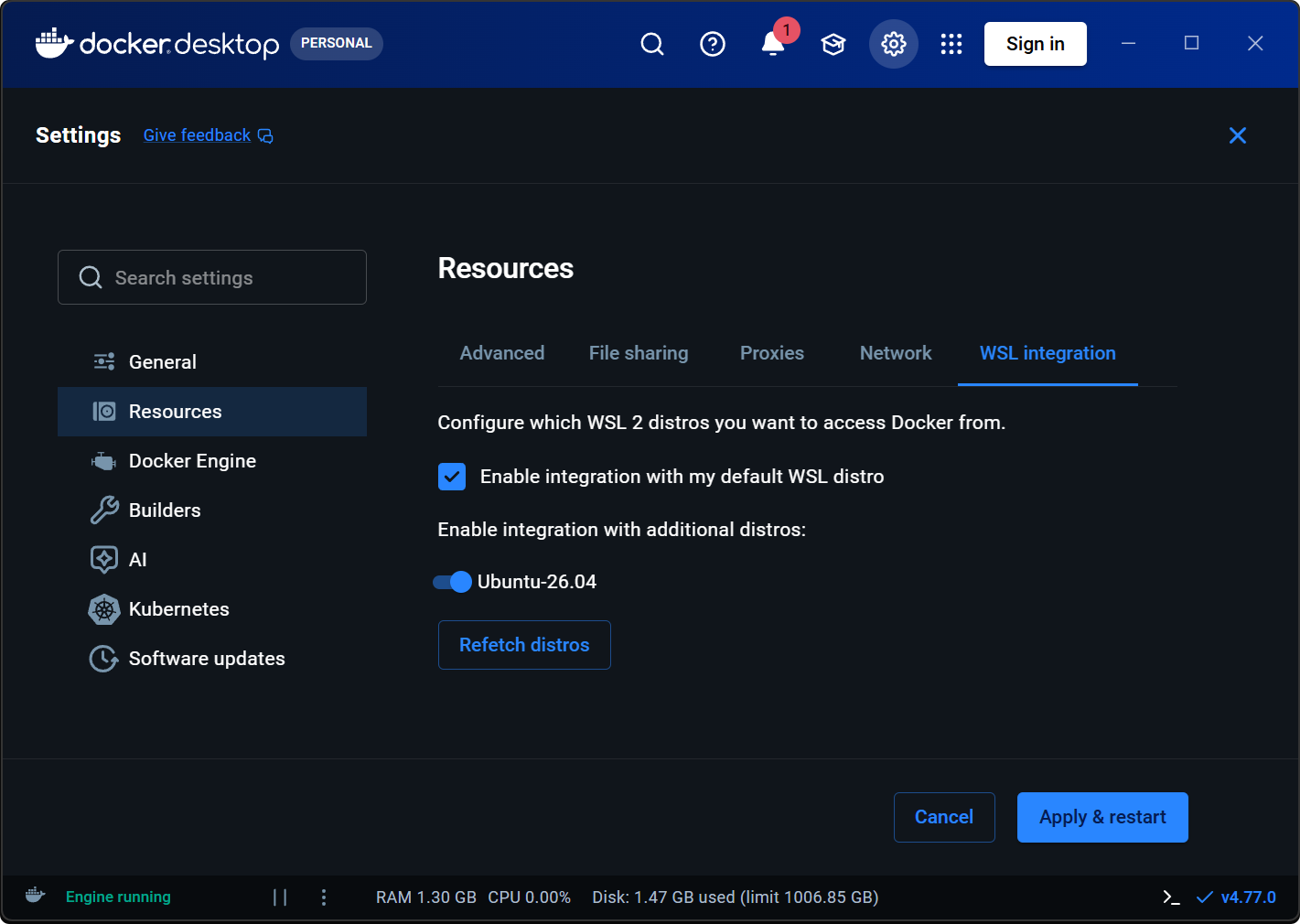Image resolution: width=1300 pixels, height=924 pixels.
Task: Switch to the Proxies tab
Action: click(x=772, y=353)
